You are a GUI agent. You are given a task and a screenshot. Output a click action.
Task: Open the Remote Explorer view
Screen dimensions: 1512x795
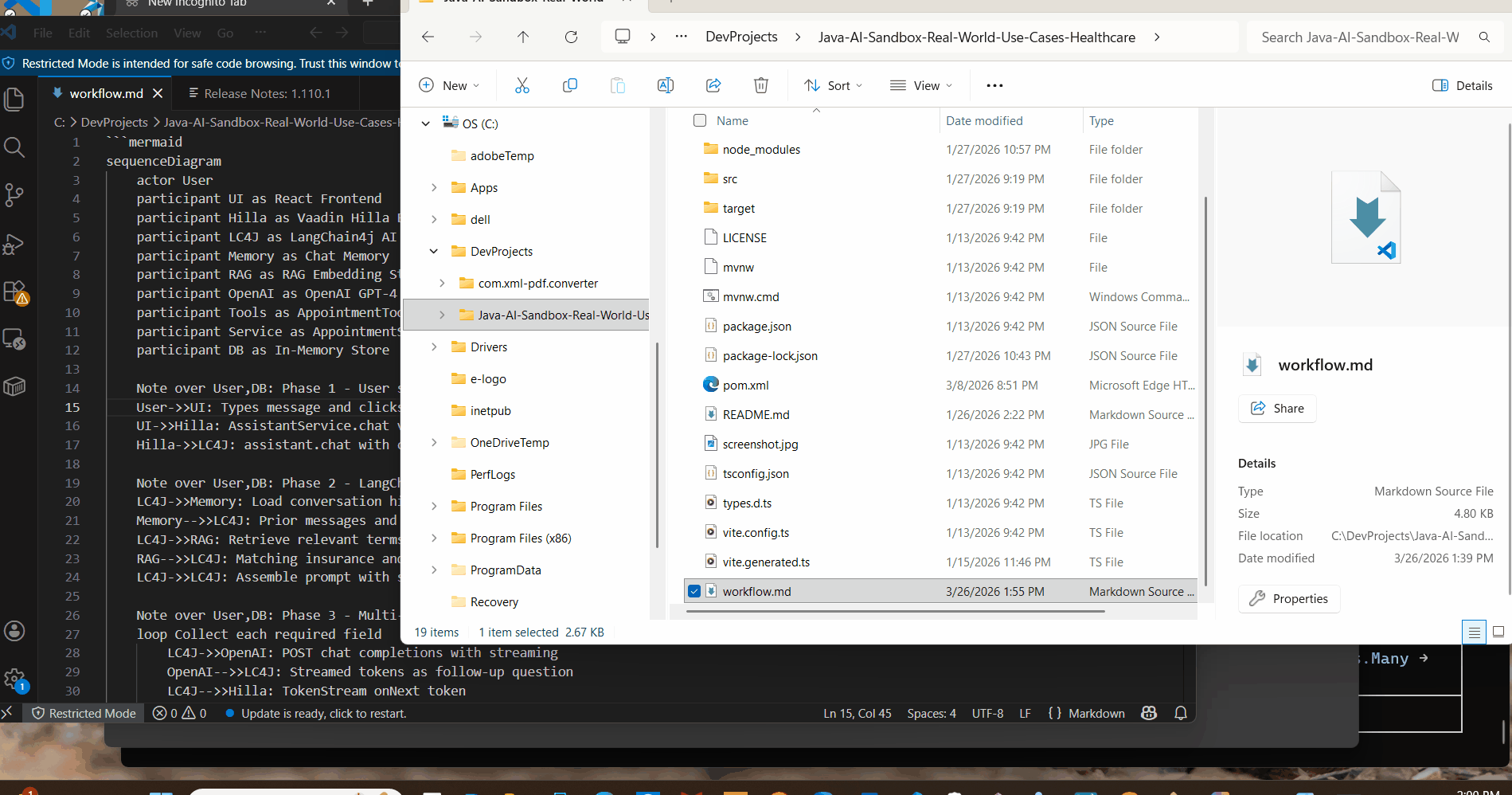pyautogui.click(x=14, y=339)
